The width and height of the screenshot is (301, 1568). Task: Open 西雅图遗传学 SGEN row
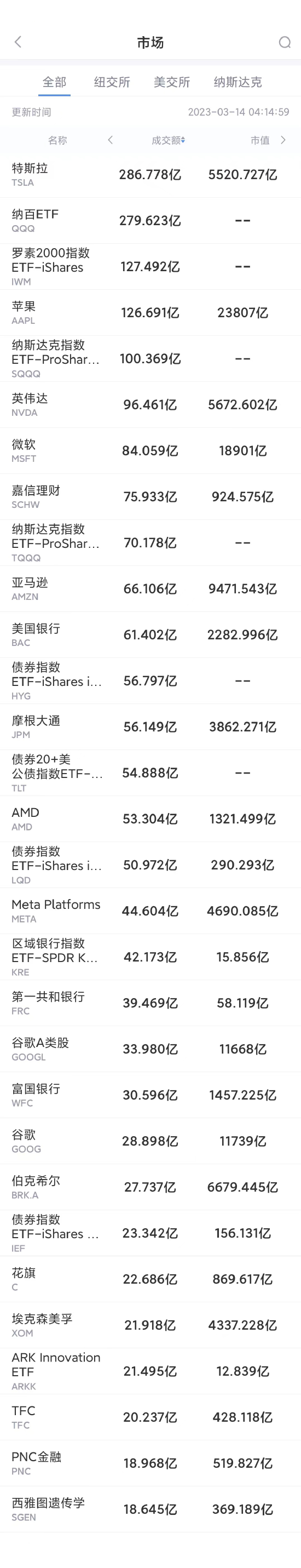[150, 1509]
